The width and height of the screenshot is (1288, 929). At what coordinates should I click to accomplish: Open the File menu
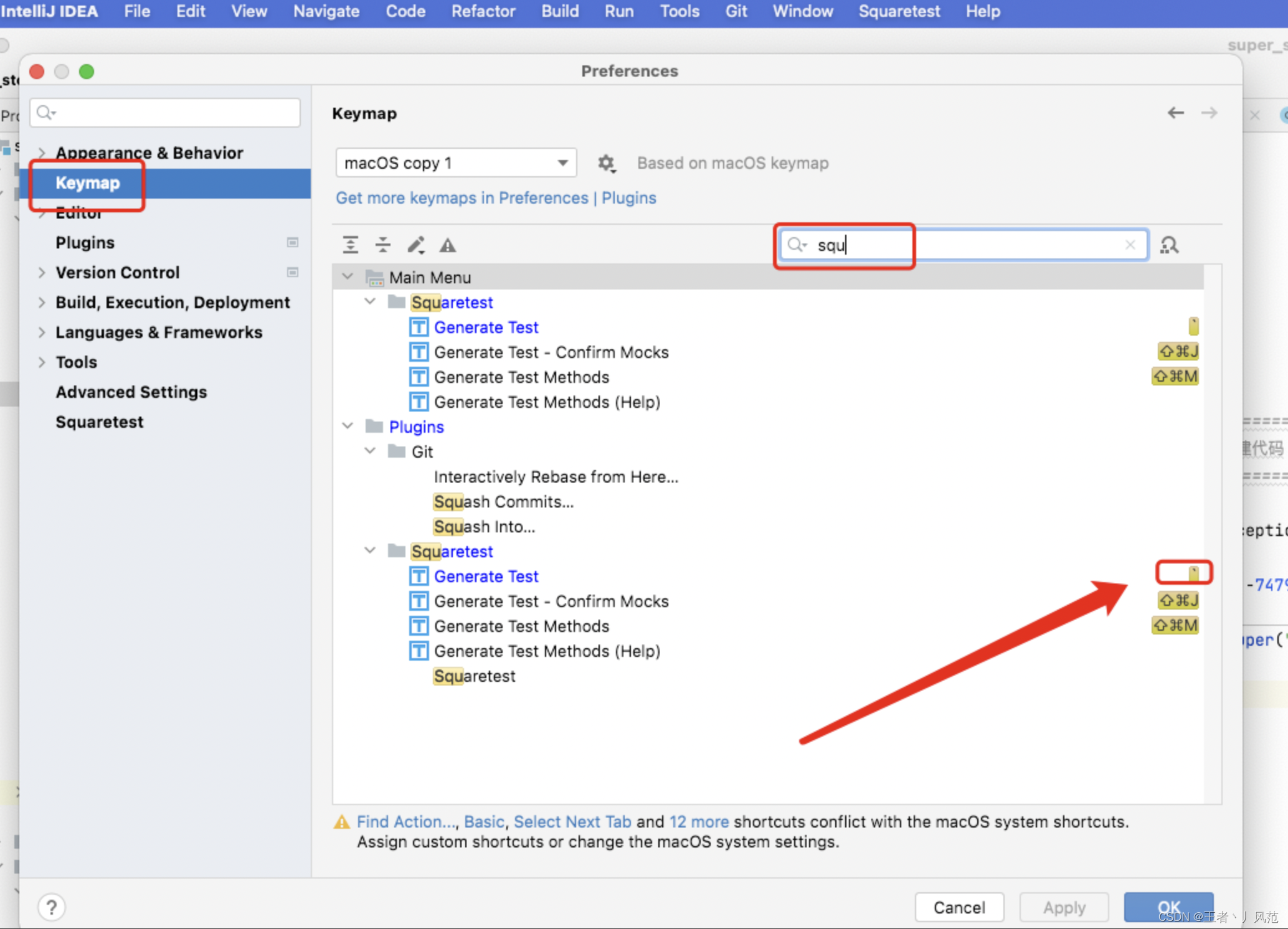coord(137,11)
